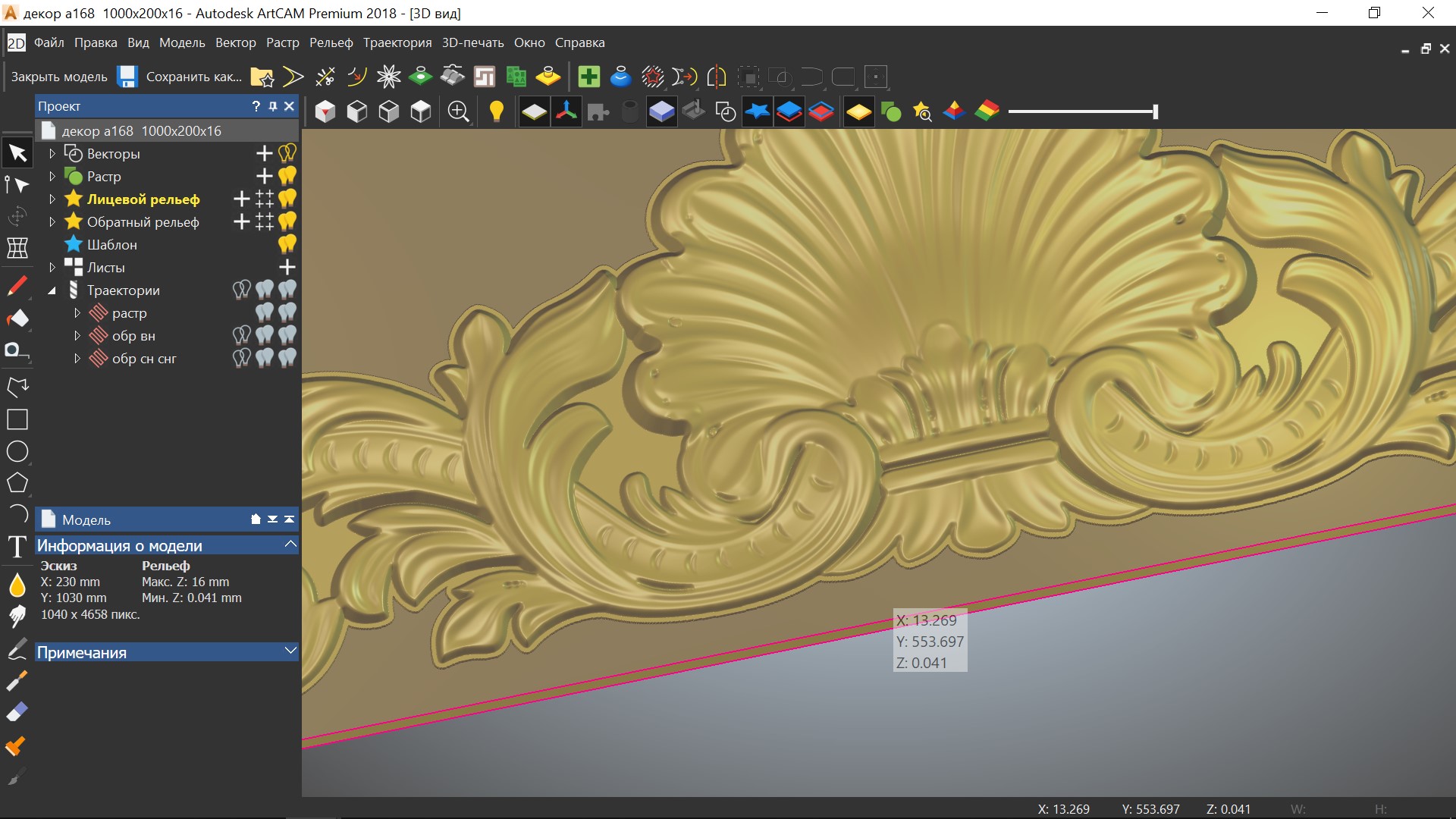Collapse the Траектории tree node
This screenshot has height=819, width=1456.
click(x=52, y=290)
